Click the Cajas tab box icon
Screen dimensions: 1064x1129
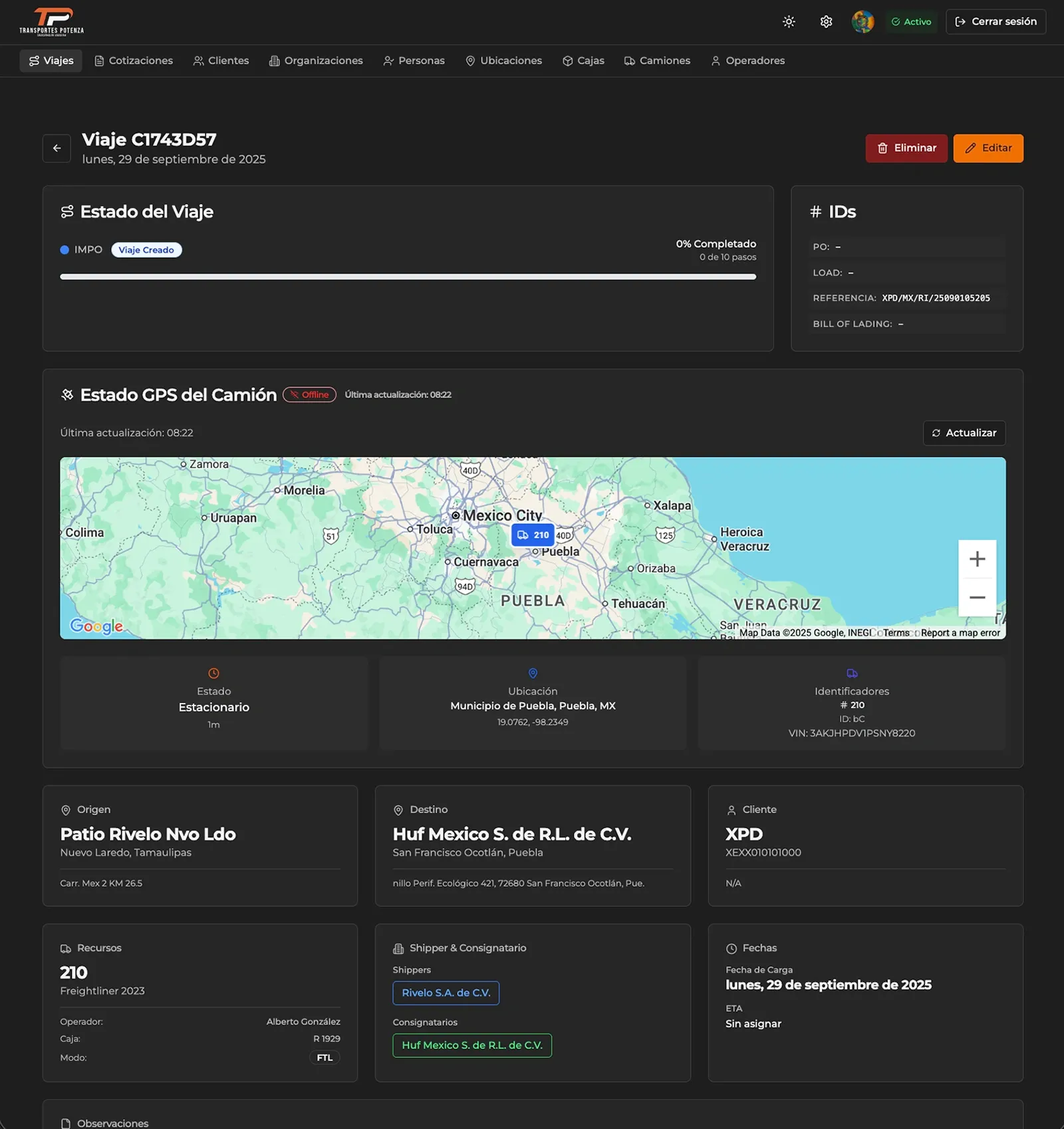[568, 61]
